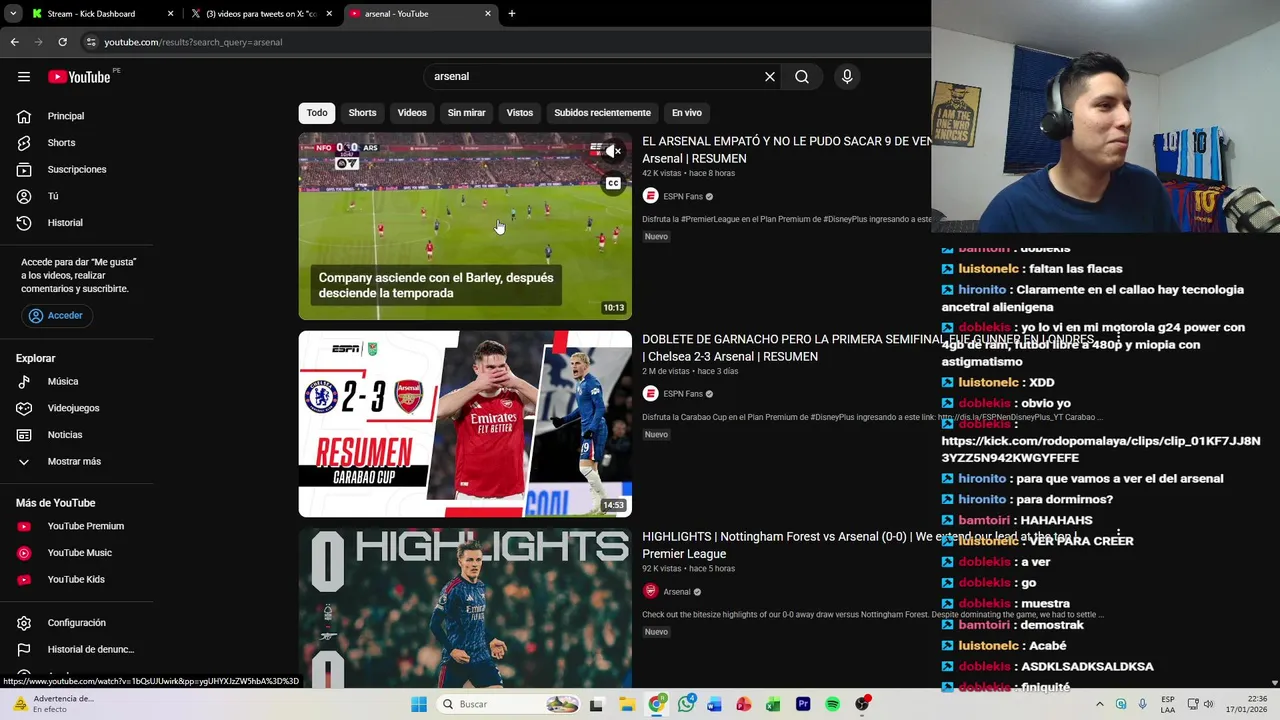1280x720 pixels.
Task: Open Configuración in the sidebar
Action: pyautogui.click(x=77, y=623)
